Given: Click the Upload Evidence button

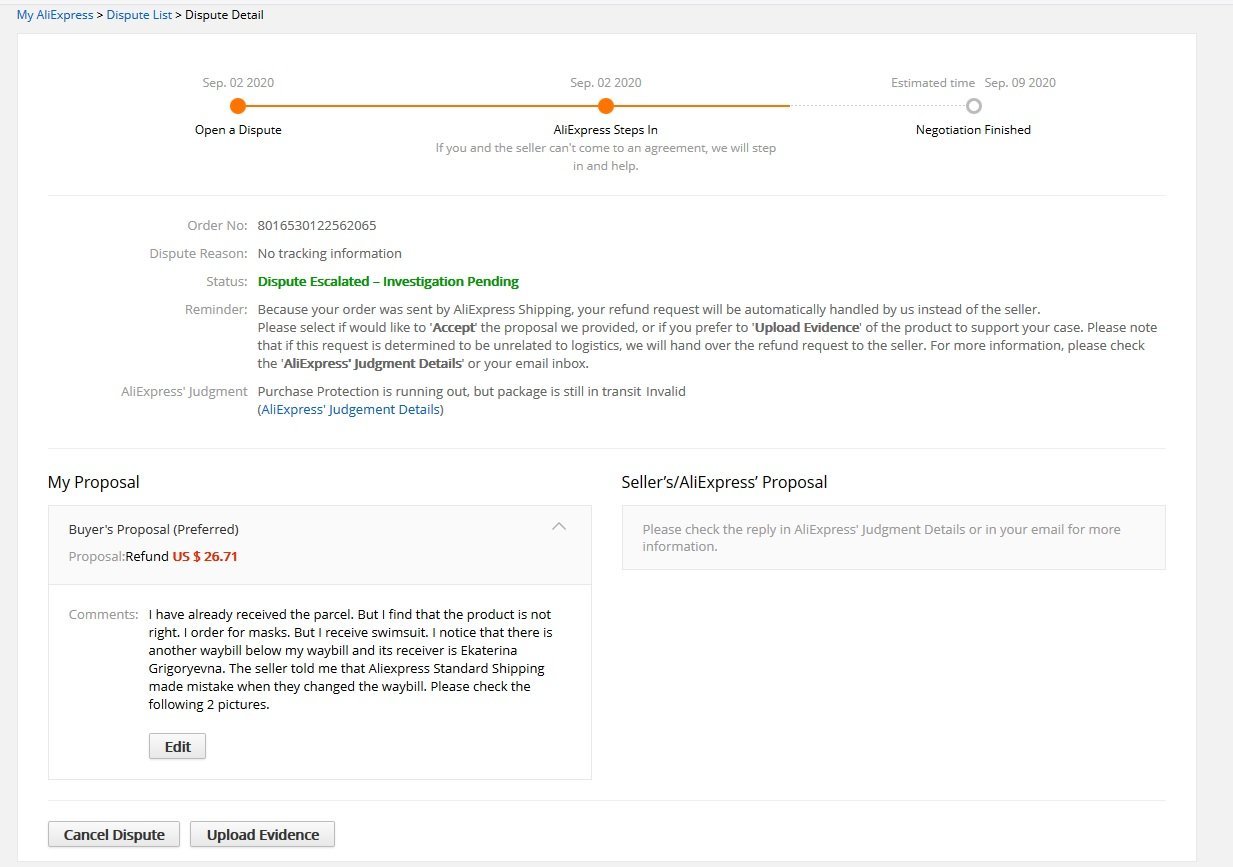Looking at the screenshot, I should 262,835.
